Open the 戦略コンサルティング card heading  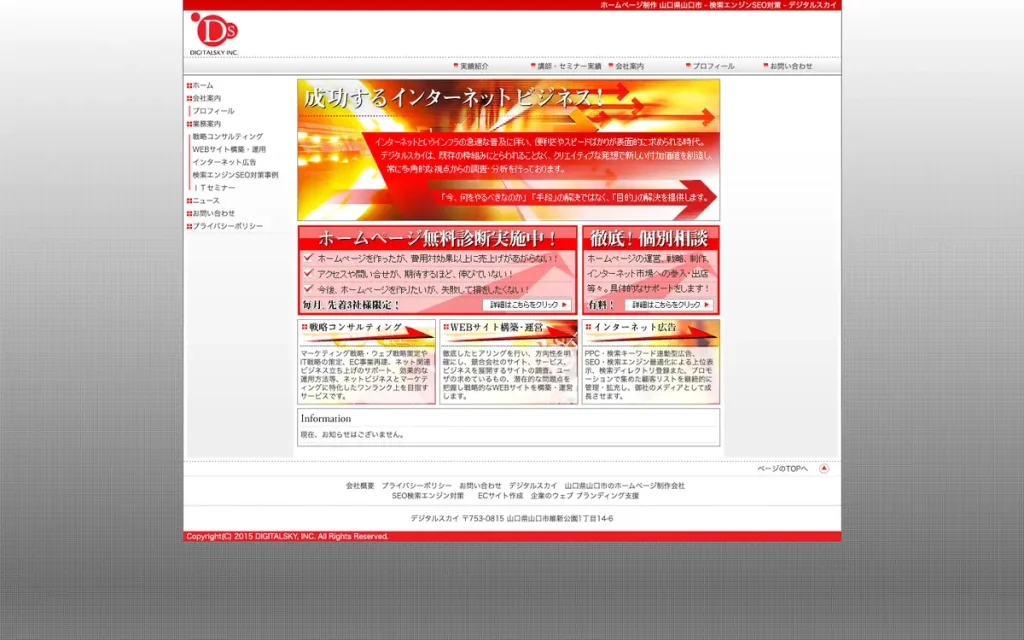coord(355,327)
